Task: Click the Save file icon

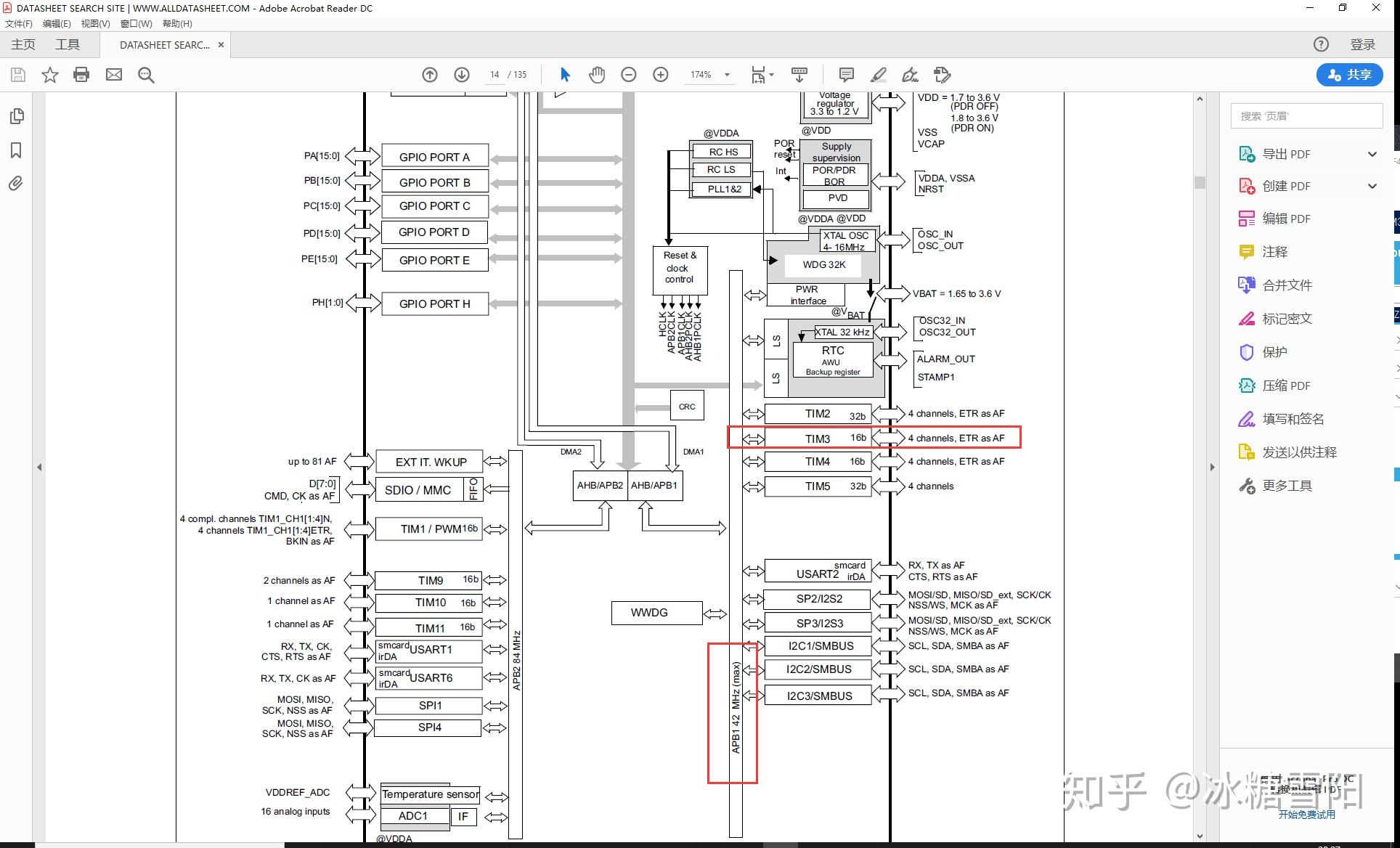Action: point(18,75)
